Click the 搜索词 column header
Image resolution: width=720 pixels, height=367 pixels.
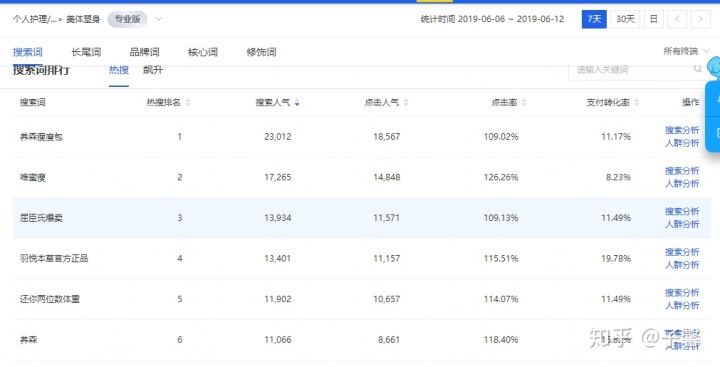click(x=33, y=102)
